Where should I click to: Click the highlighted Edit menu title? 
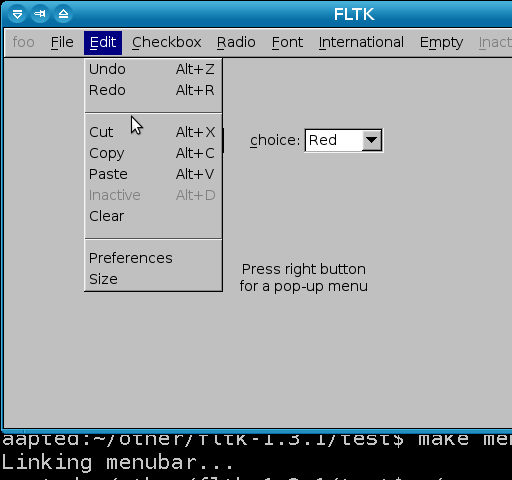103,43
